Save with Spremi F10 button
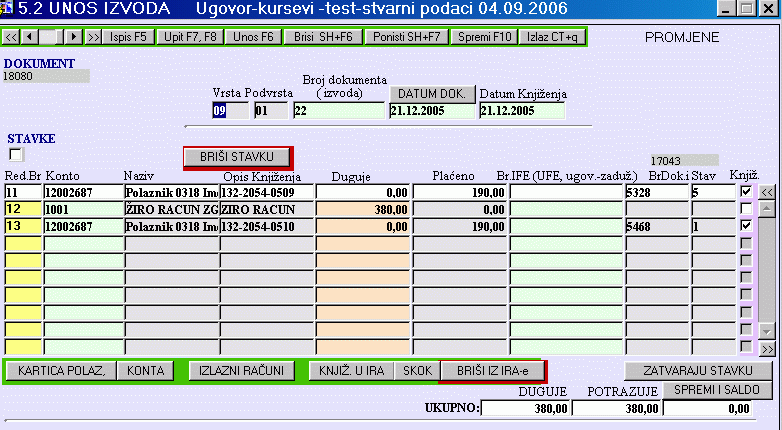This screenshot has width=782, height=430. pyautogui.click(x=485, y=37)
